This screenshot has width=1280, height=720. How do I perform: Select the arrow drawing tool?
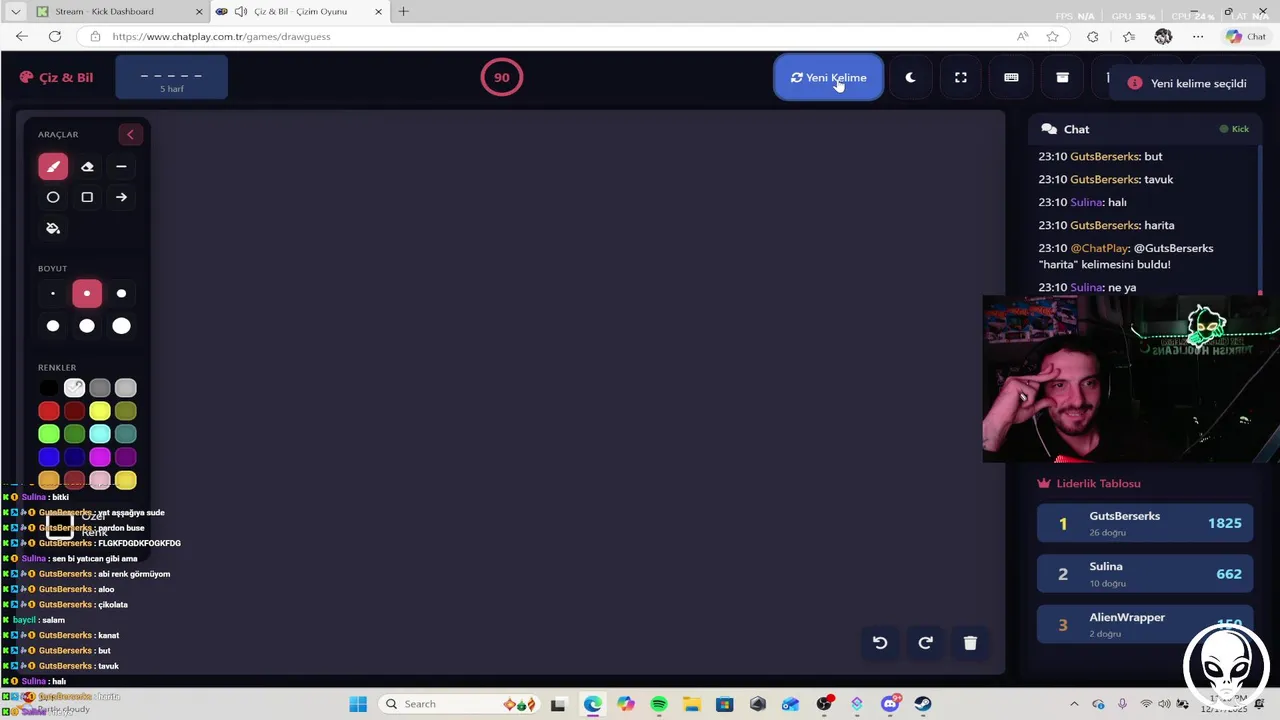coord(121,197)
